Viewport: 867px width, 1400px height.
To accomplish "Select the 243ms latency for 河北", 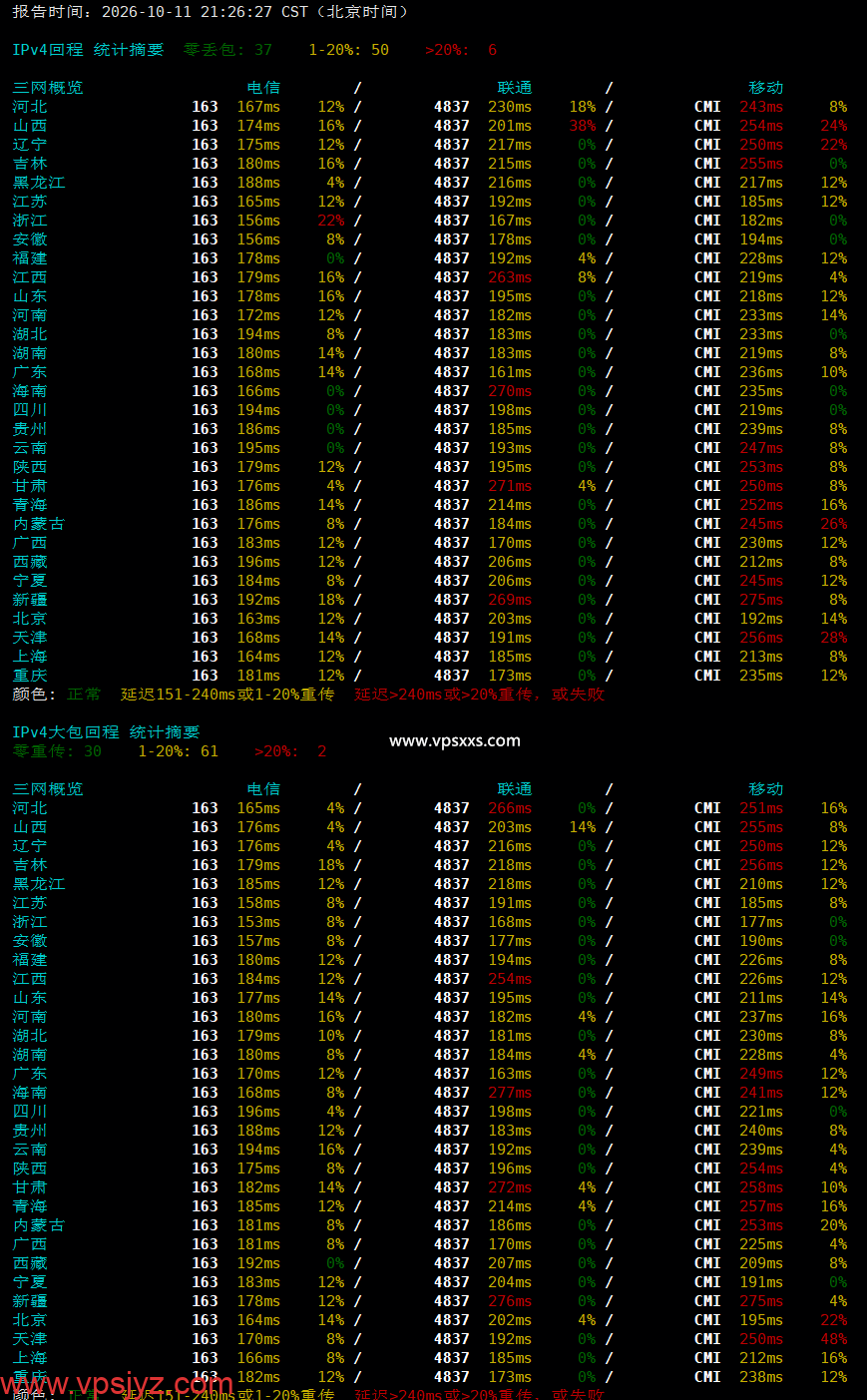I will click(x=761, y=107).
